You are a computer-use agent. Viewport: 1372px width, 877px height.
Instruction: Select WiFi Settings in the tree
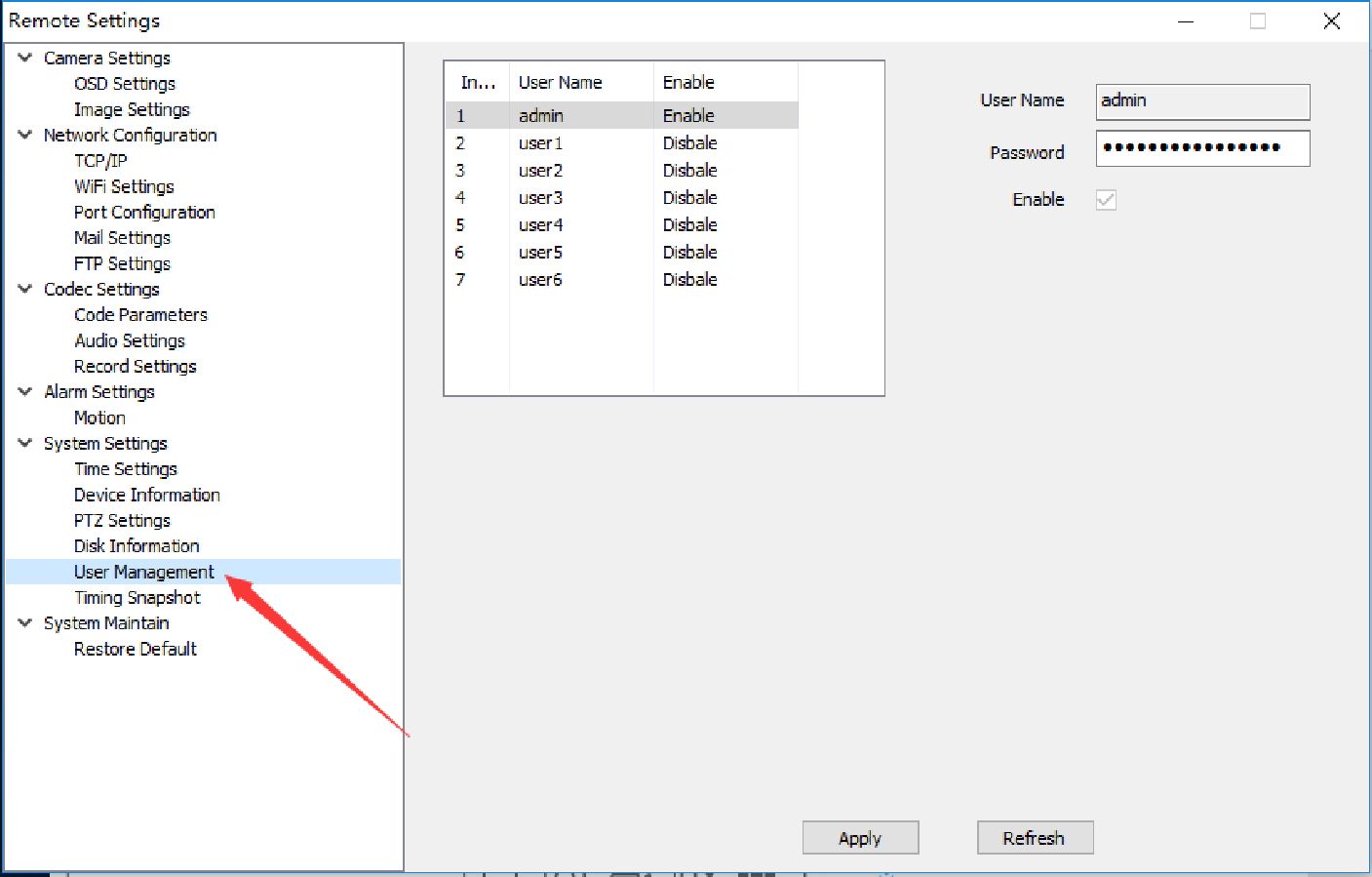(124, 186)
